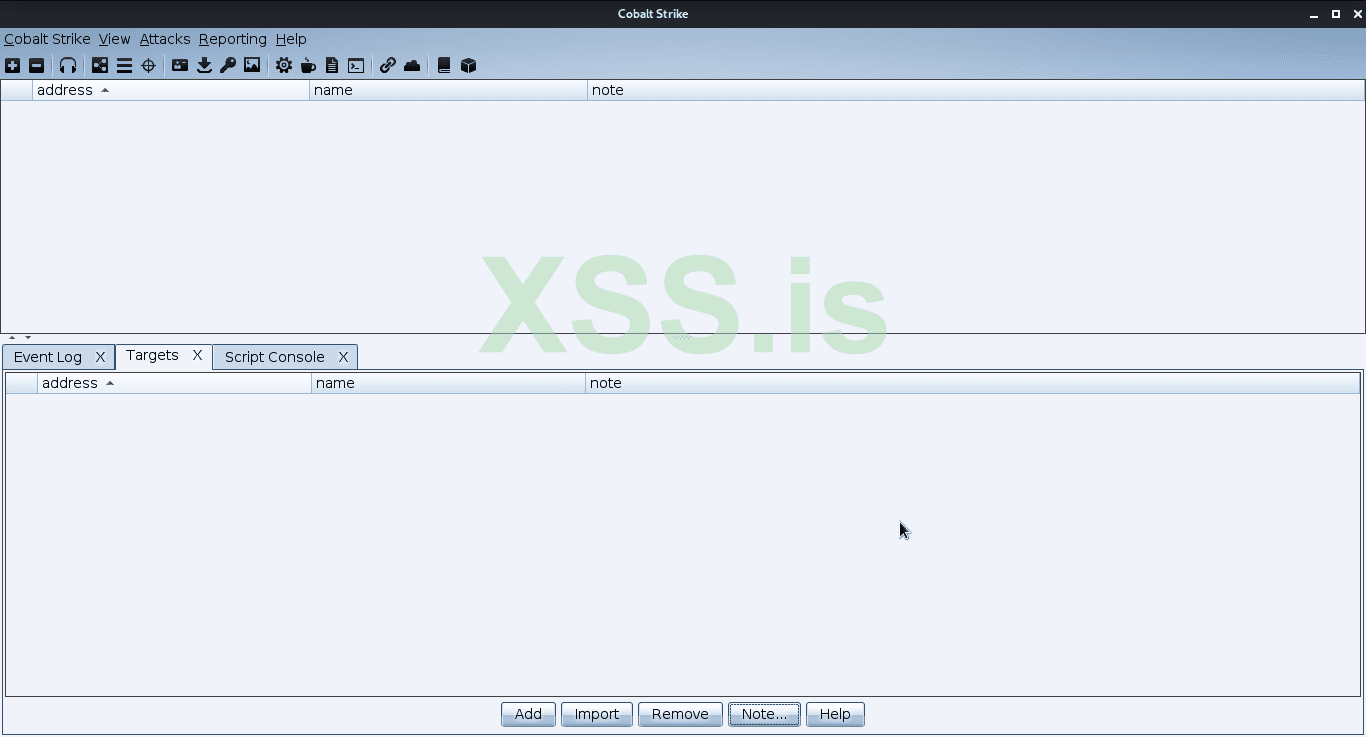Maximize the Cobalt Strike window
Image resolution: width=1366 pixels, height=737 pixels.
[x=1336, y=14]
